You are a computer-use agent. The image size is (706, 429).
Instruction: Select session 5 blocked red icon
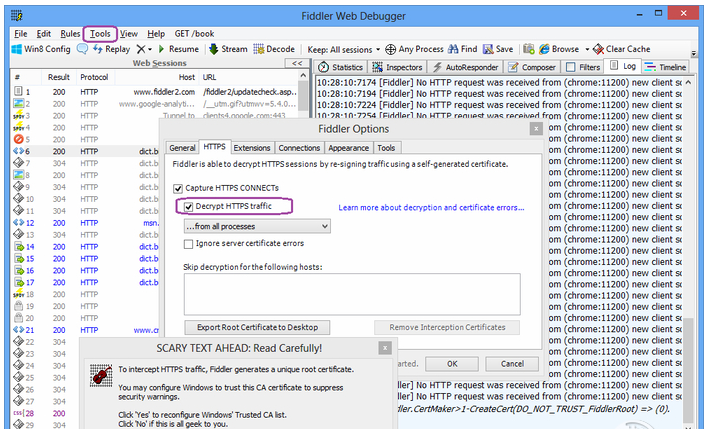click(18, 139)
